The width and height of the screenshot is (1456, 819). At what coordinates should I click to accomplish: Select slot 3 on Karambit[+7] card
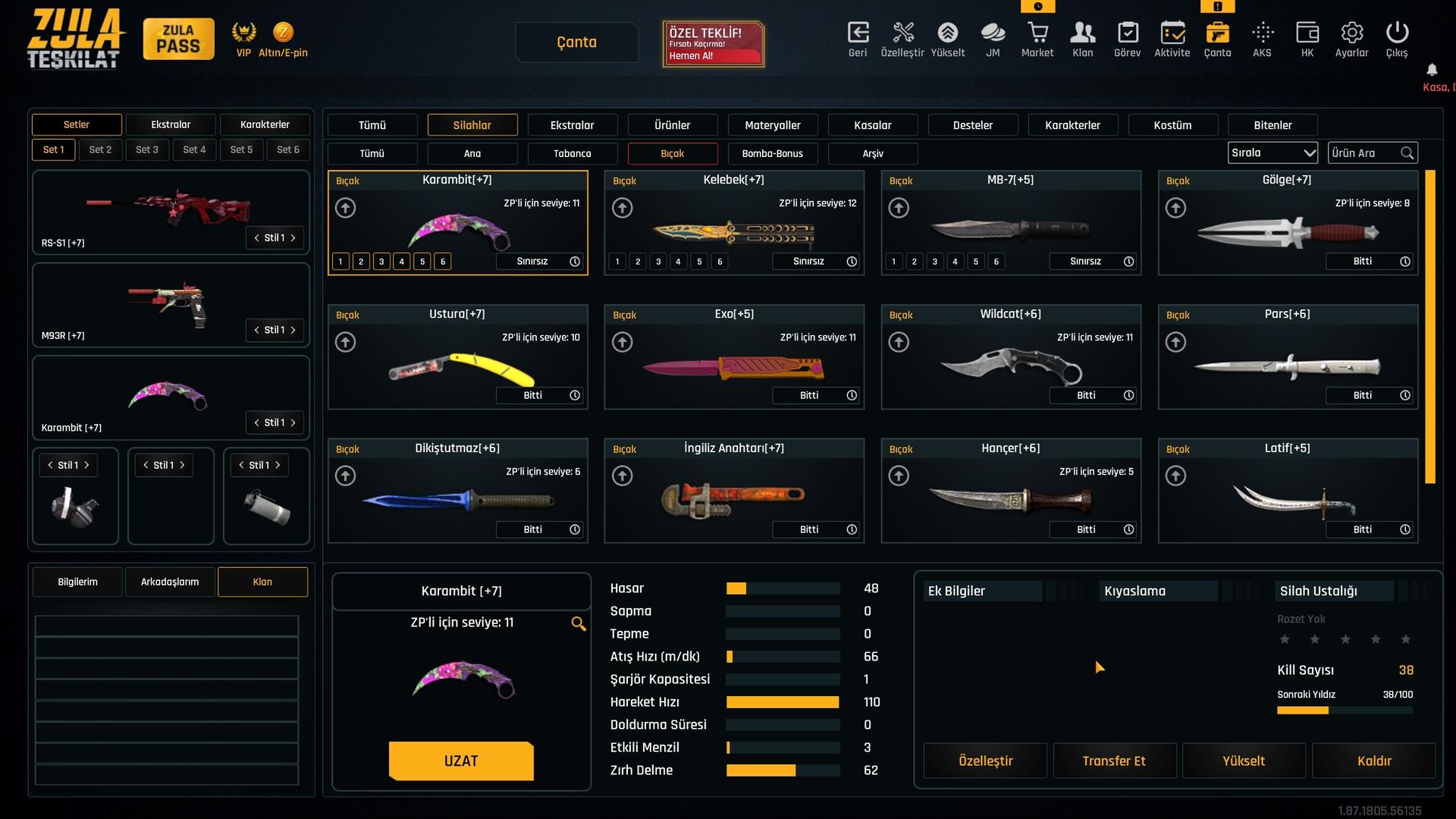click(381, 262)
